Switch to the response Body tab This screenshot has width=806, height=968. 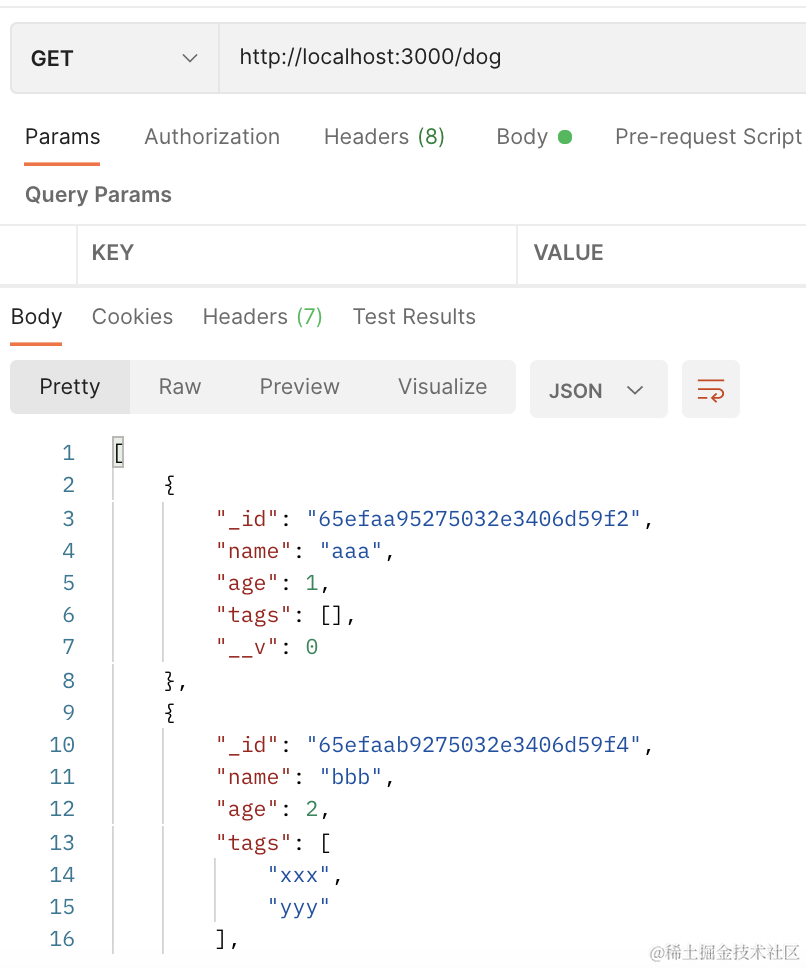click(x=37, y=317)
